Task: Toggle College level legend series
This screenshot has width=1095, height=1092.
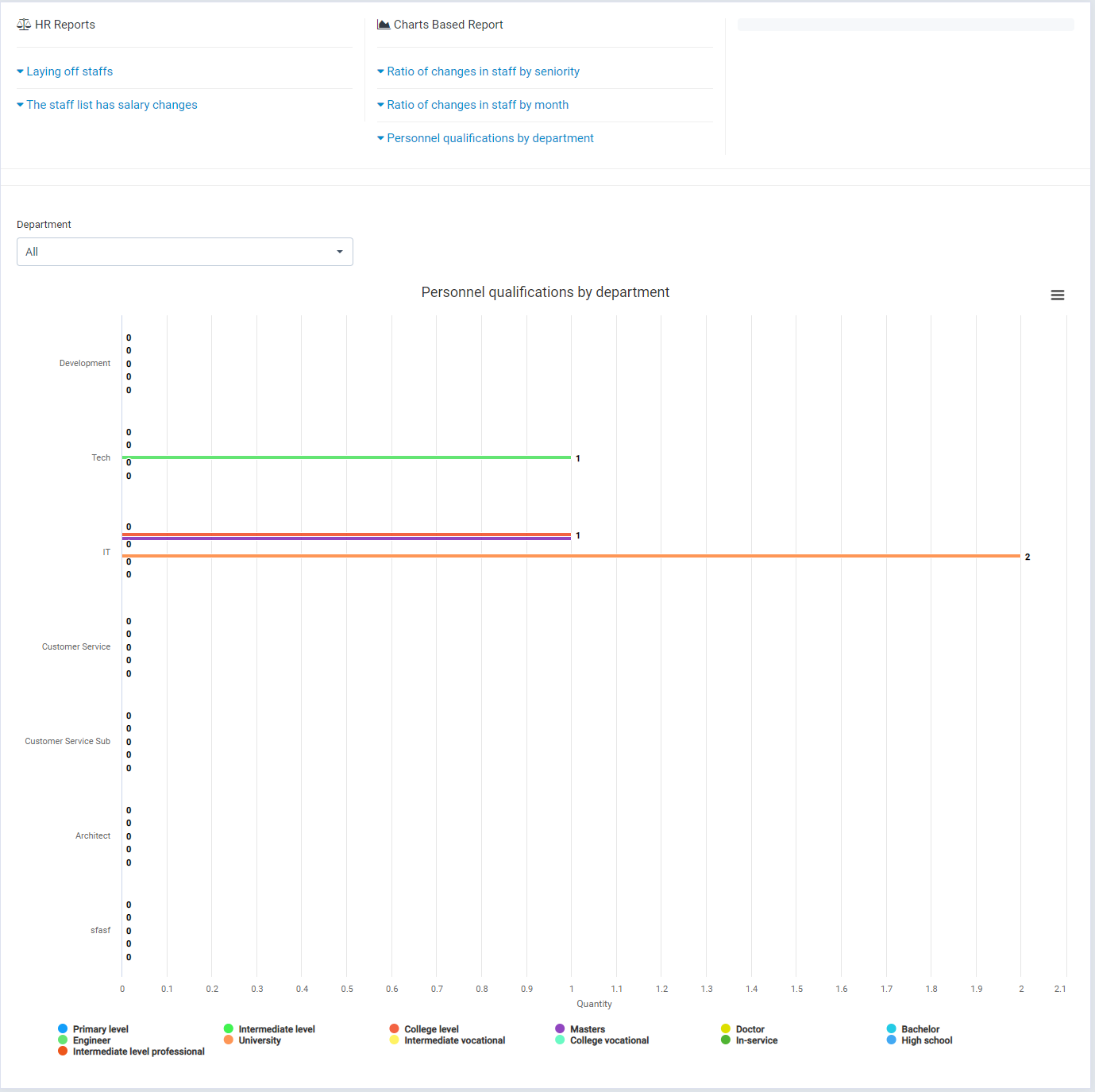Action: coord(424,1029)
